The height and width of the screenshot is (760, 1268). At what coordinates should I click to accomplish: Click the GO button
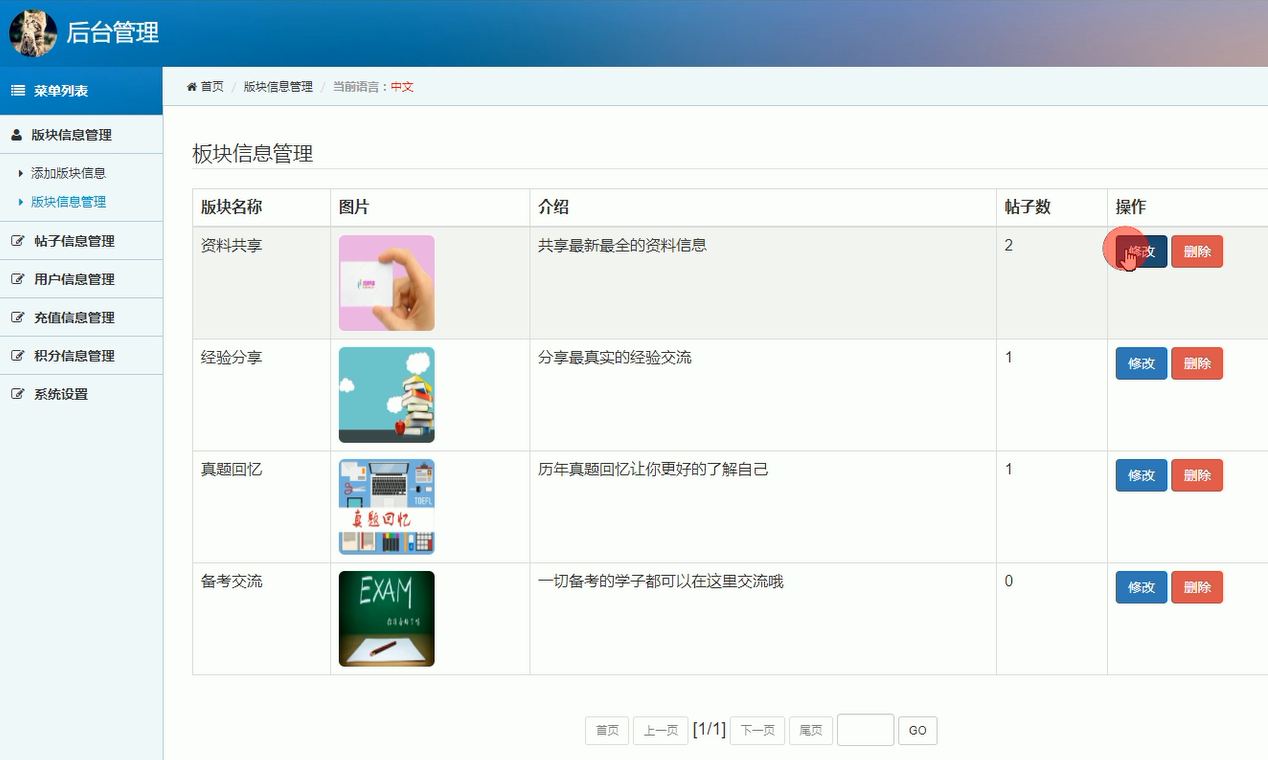918,731
